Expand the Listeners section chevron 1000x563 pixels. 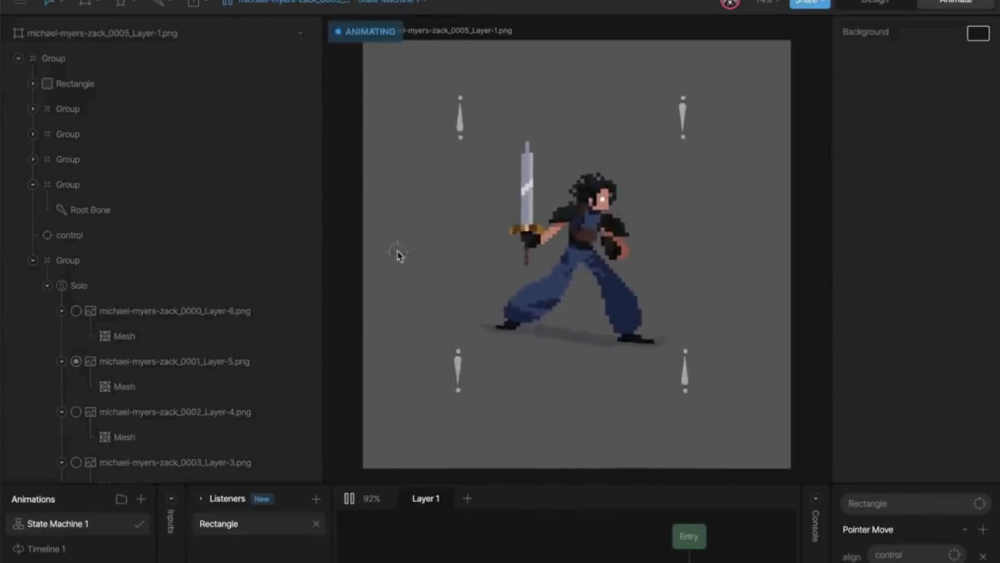(x=200, y=499)
